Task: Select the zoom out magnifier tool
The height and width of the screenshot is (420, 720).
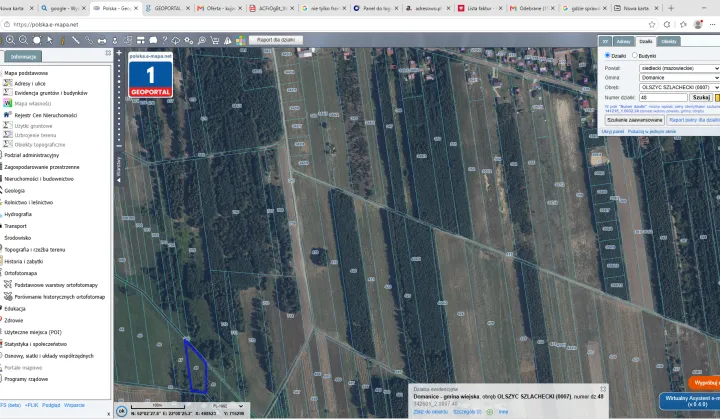Action: click(x=23, y=40)
